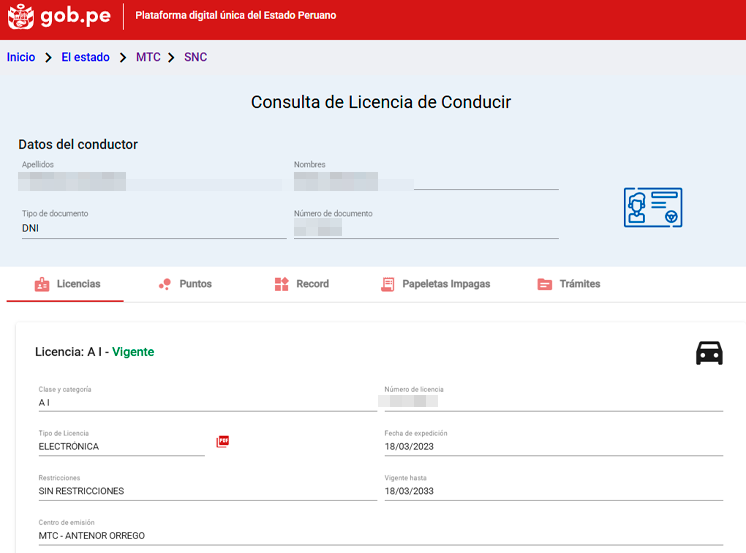This screenshot has height=553, width=746.
Task: Click the Licencias badge icon
Action: [x=42, y=284]
